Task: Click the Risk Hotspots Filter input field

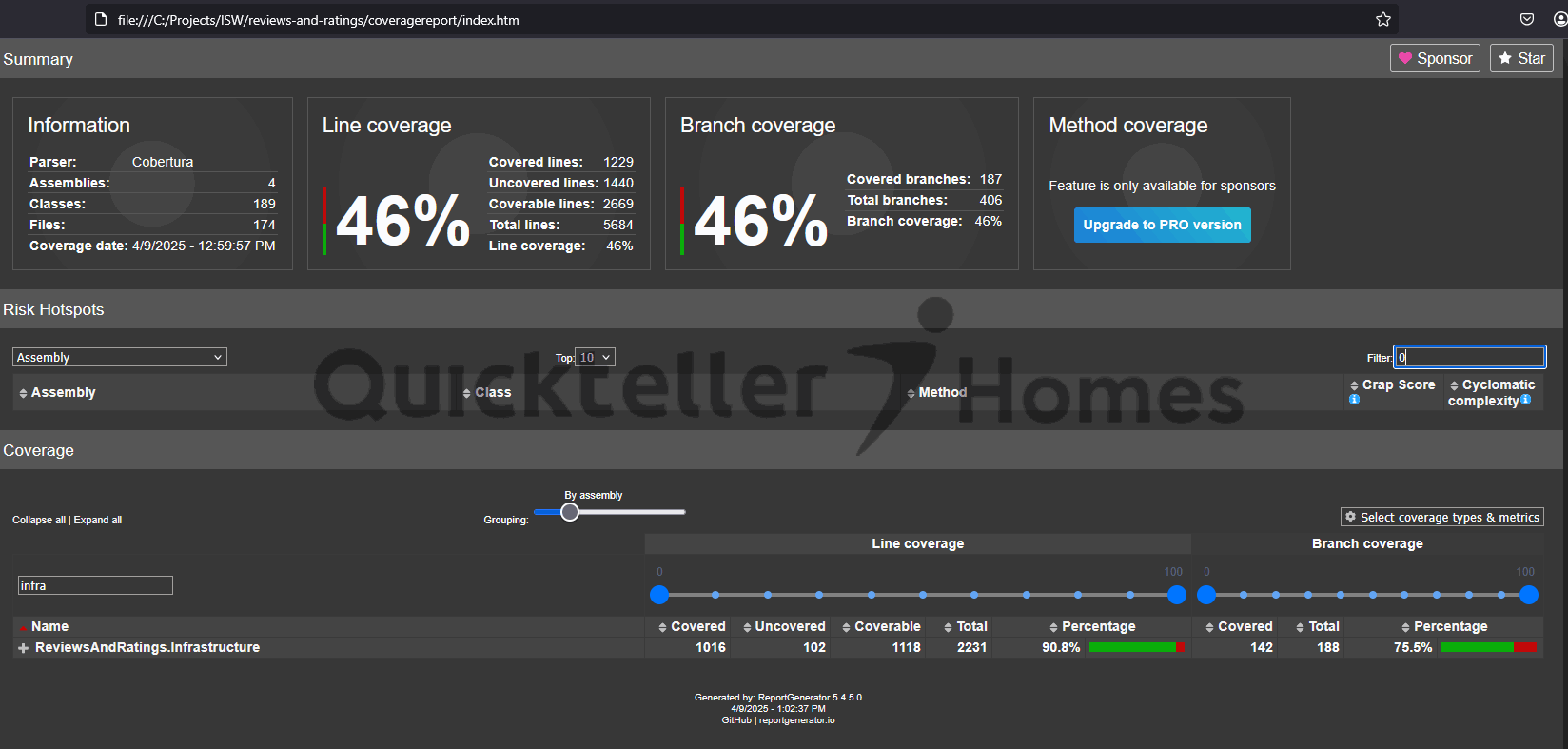Action: [x=1469, y=357]
